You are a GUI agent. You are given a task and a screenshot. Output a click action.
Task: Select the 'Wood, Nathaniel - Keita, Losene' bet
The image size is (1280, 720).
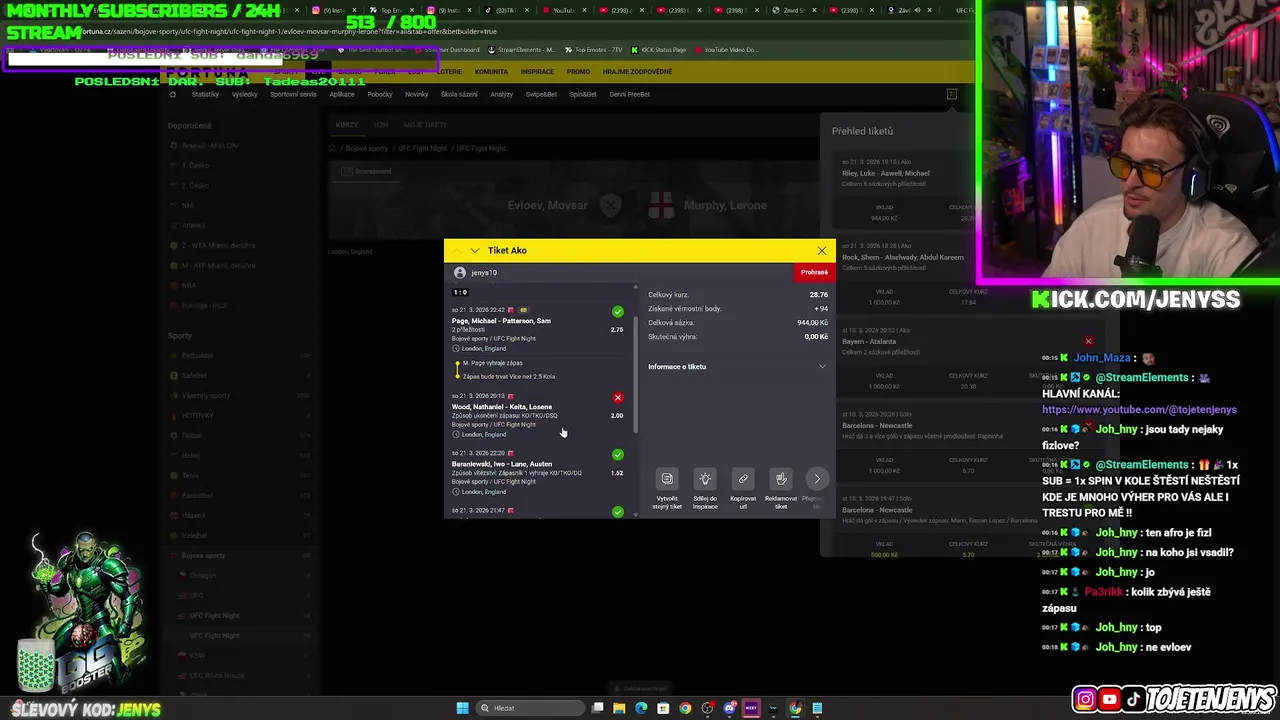click(x=502, y=407)
